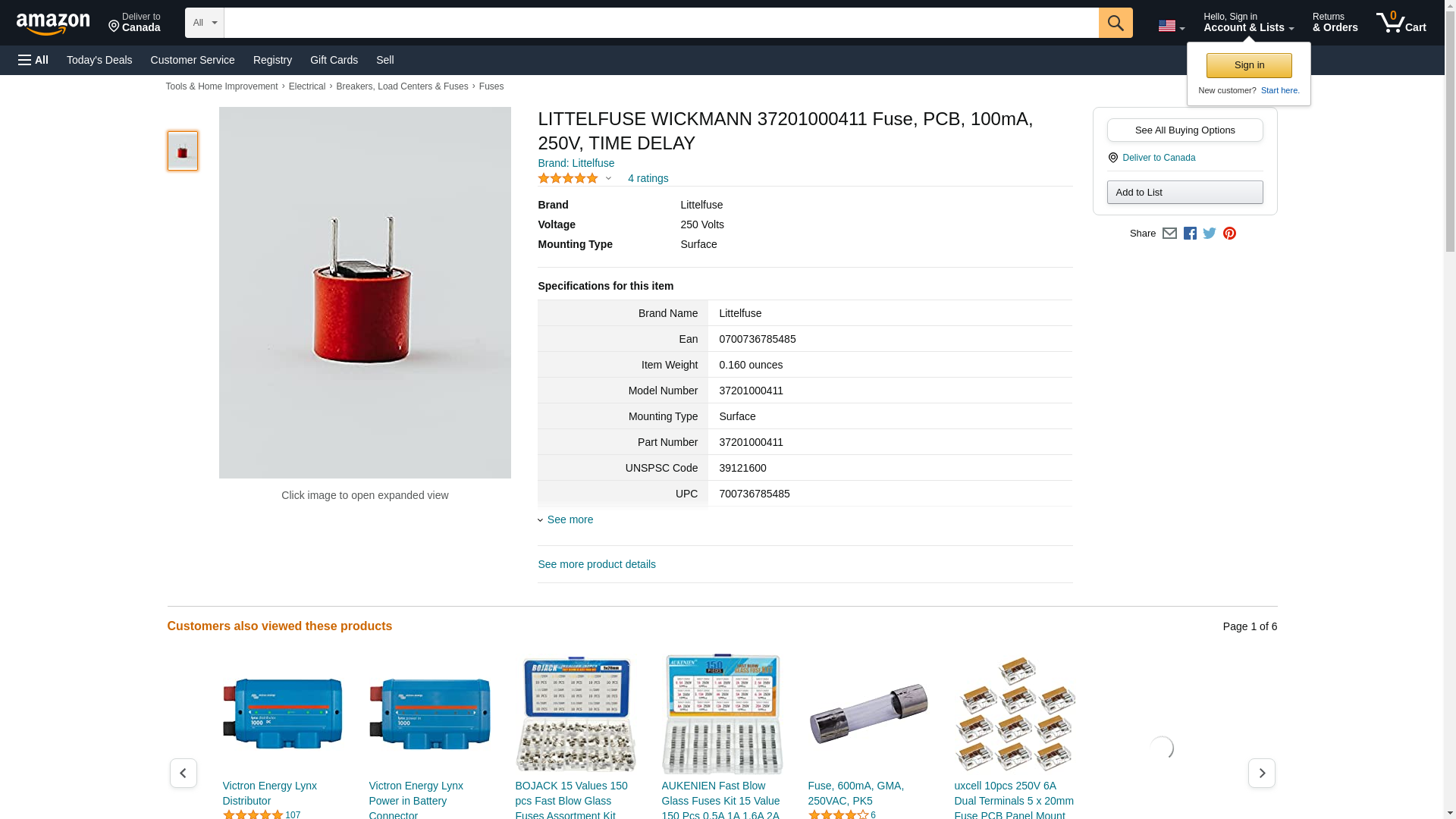Viewport: 1456px width, 819px height.
Task: Share product on Twitter icon
Action: (x=1210, y=234)
